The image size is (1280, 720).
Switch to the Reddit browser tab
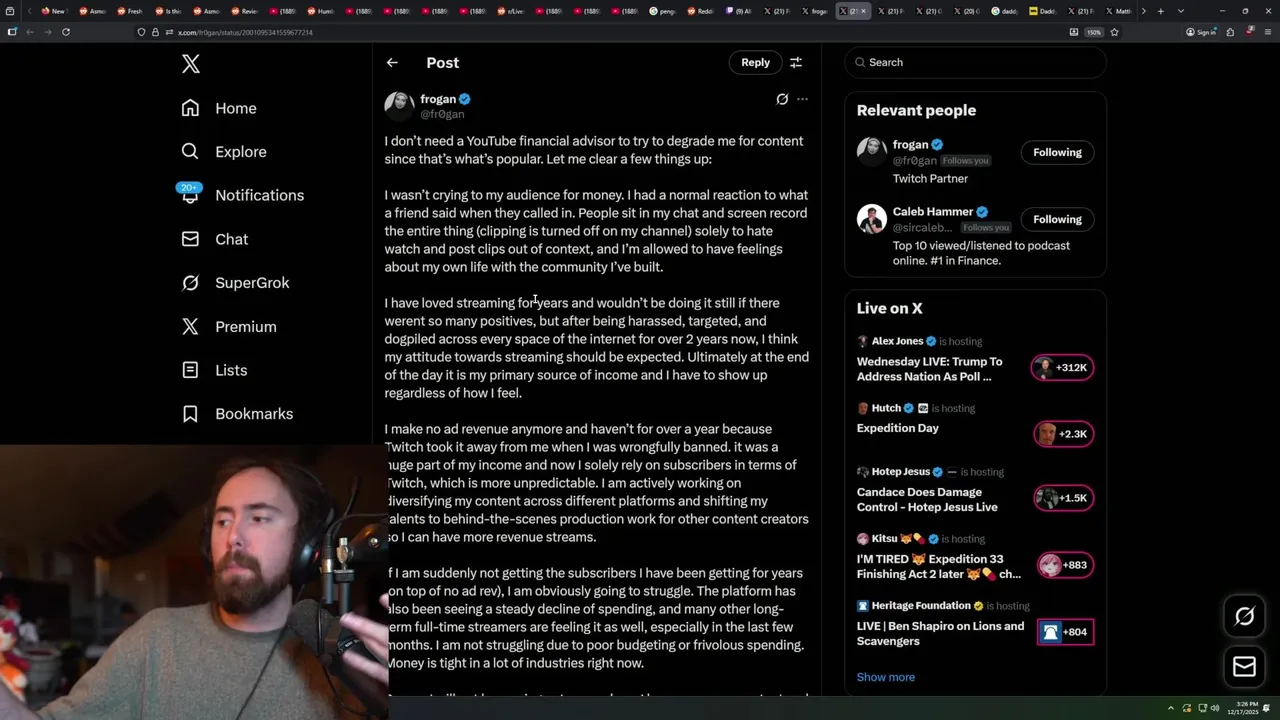point(701,11)
